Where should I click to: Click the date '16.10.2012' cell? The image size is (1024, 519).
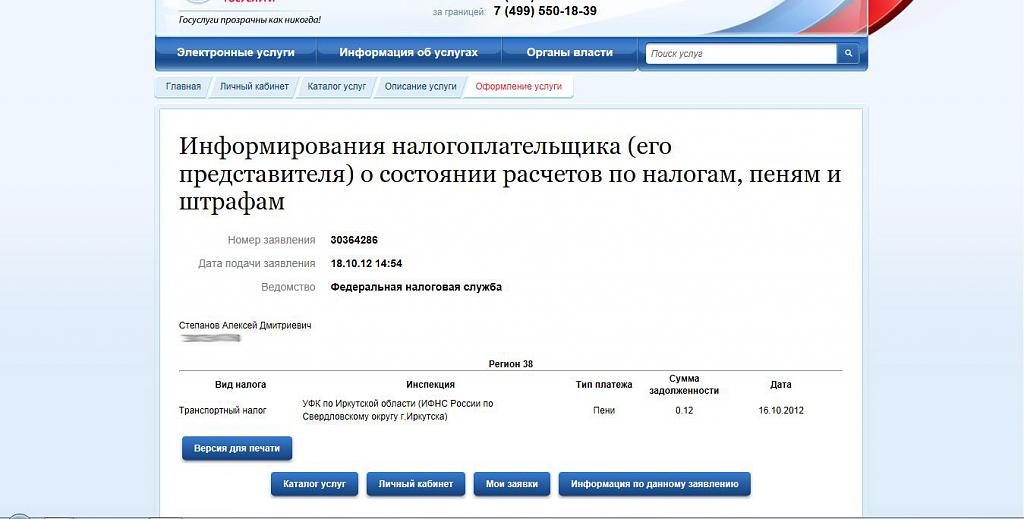(781, 411)
